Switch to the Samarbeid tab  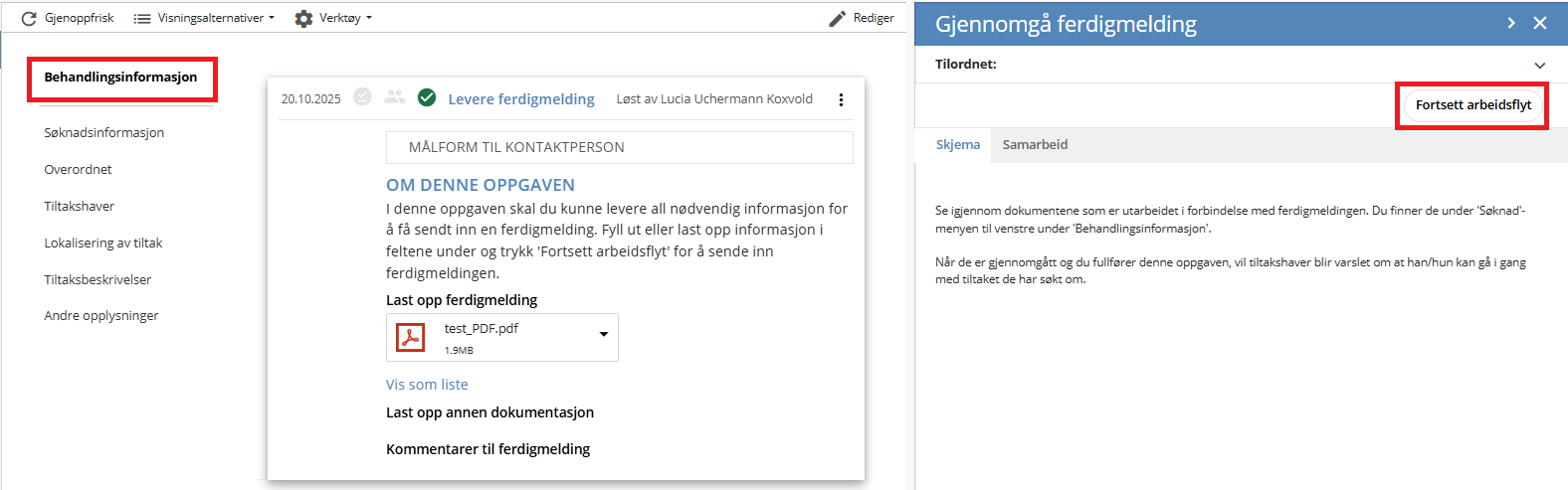(x=1035, y=145)
